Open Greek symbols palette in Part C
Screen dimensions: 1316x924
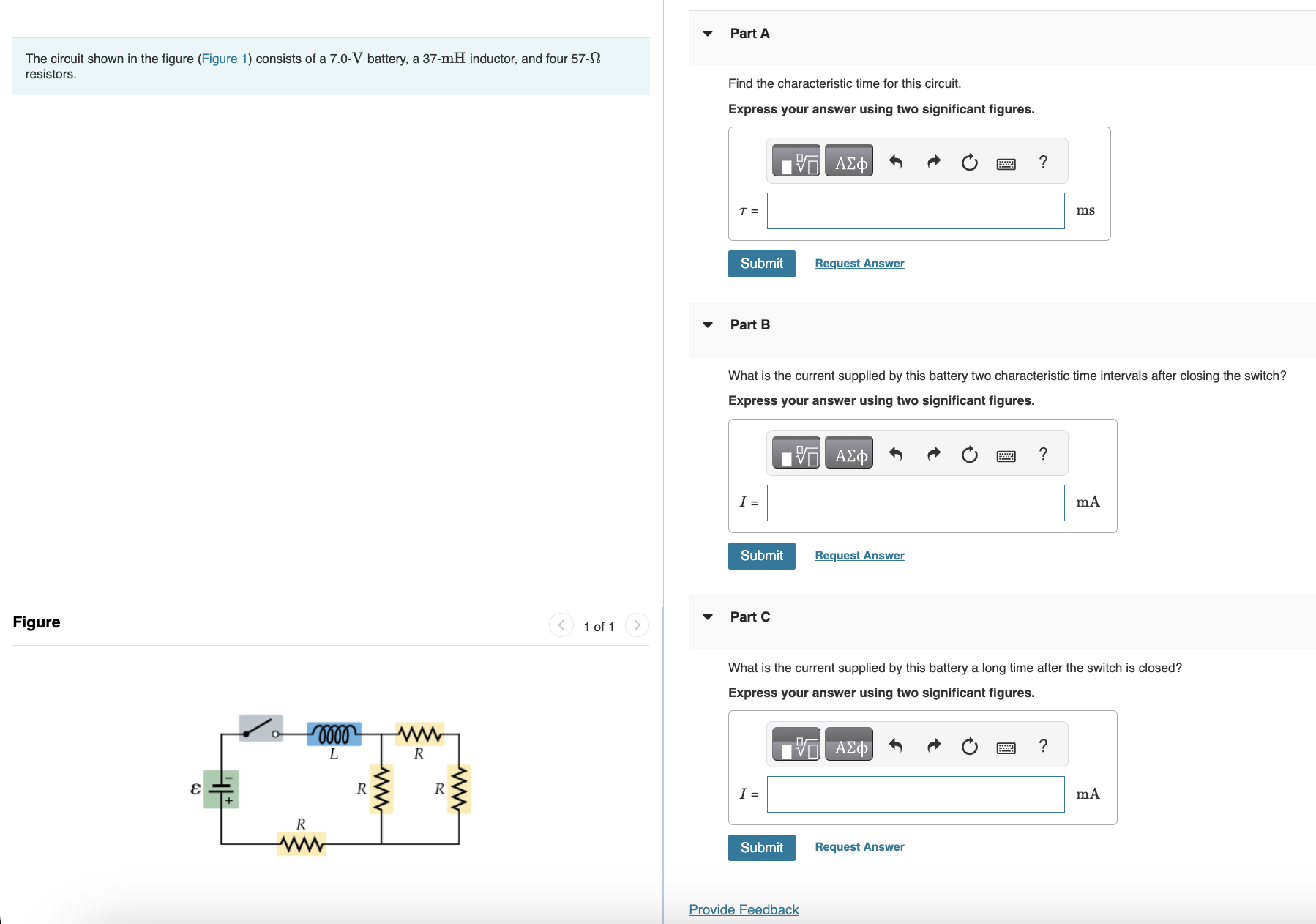[849, 745]
